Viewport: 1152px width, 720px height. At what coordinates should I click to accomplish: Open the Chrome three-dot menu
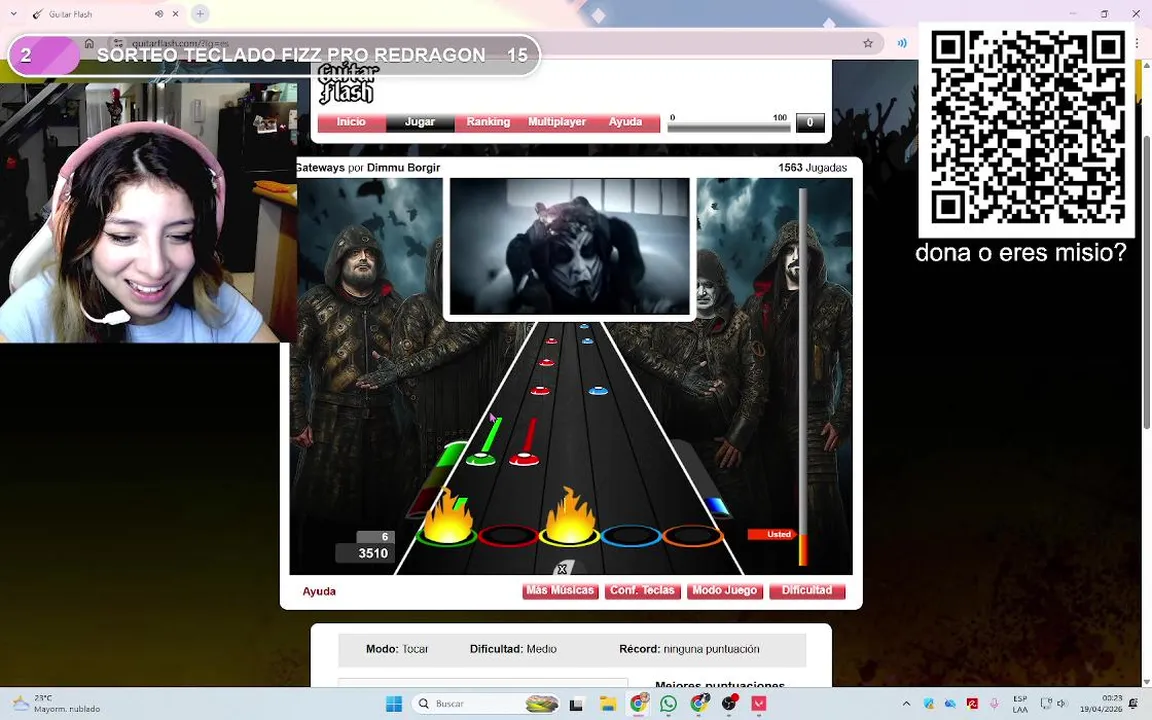[x=1137, y=43]
